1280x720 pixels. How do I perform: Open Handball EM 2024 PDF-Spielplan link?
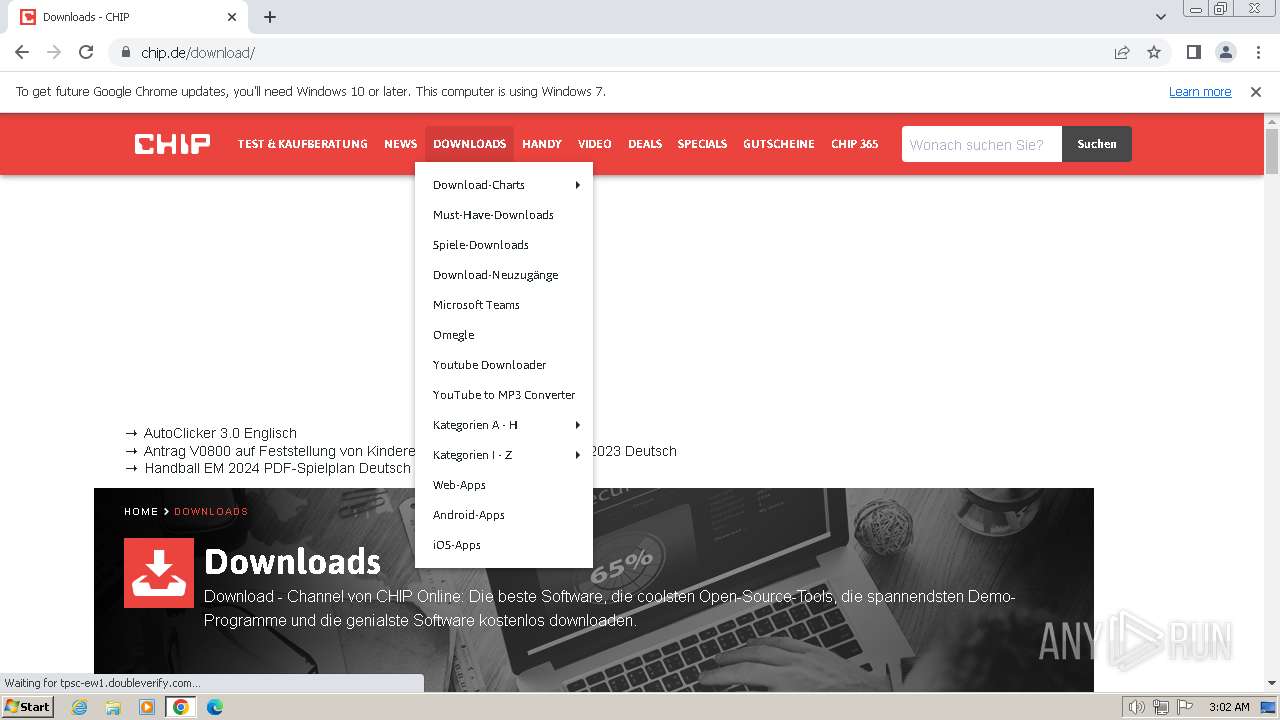point(277,468)
